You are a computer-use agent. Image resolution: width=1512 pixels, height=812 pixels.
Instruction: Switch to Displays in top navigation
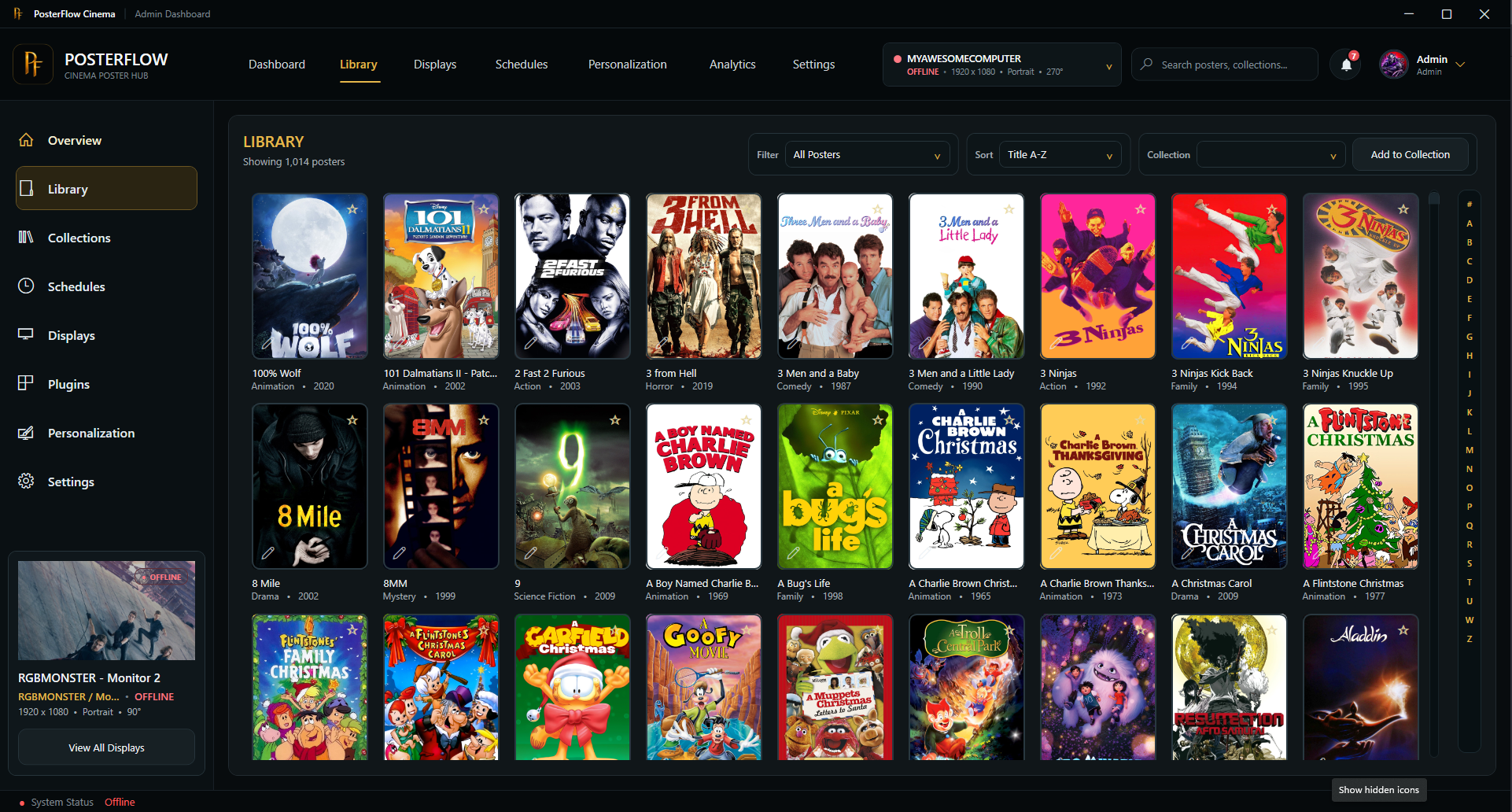(x=435, y=65)
